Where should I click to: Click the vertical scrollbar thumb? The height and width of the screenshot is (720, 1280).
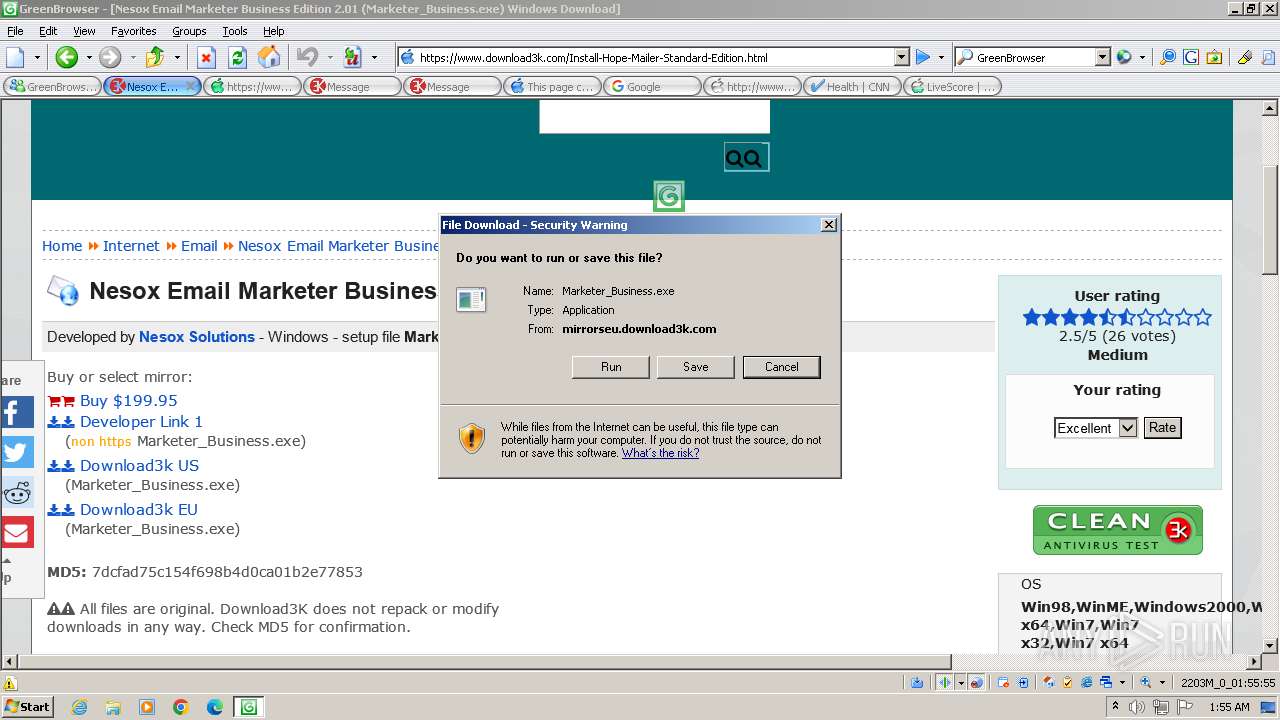tap(1270, 218)
